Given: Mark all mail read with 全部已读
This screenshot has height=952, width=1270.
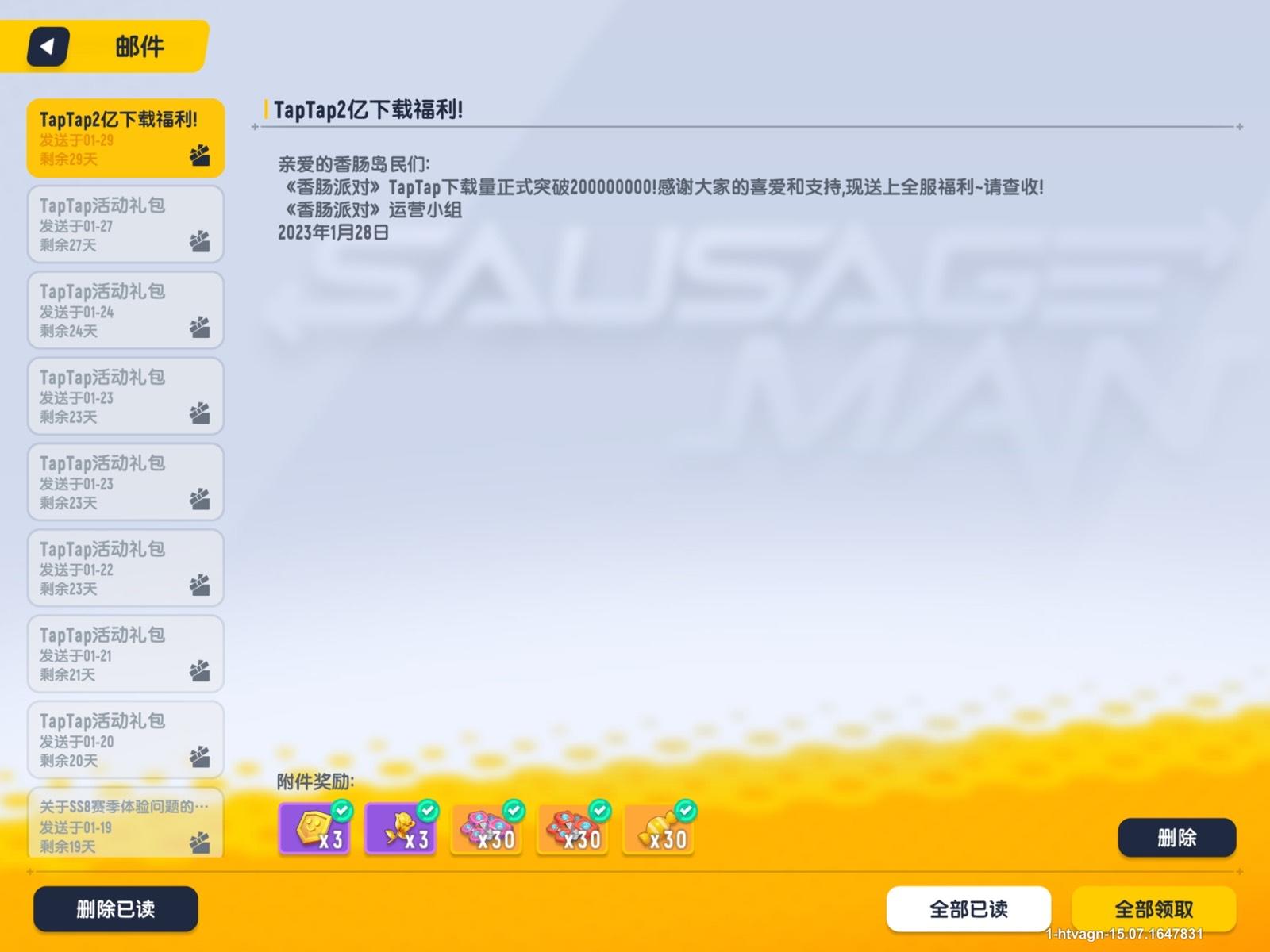Looking at the screenshot, I should pyautogui.click(x=968, y=909).
